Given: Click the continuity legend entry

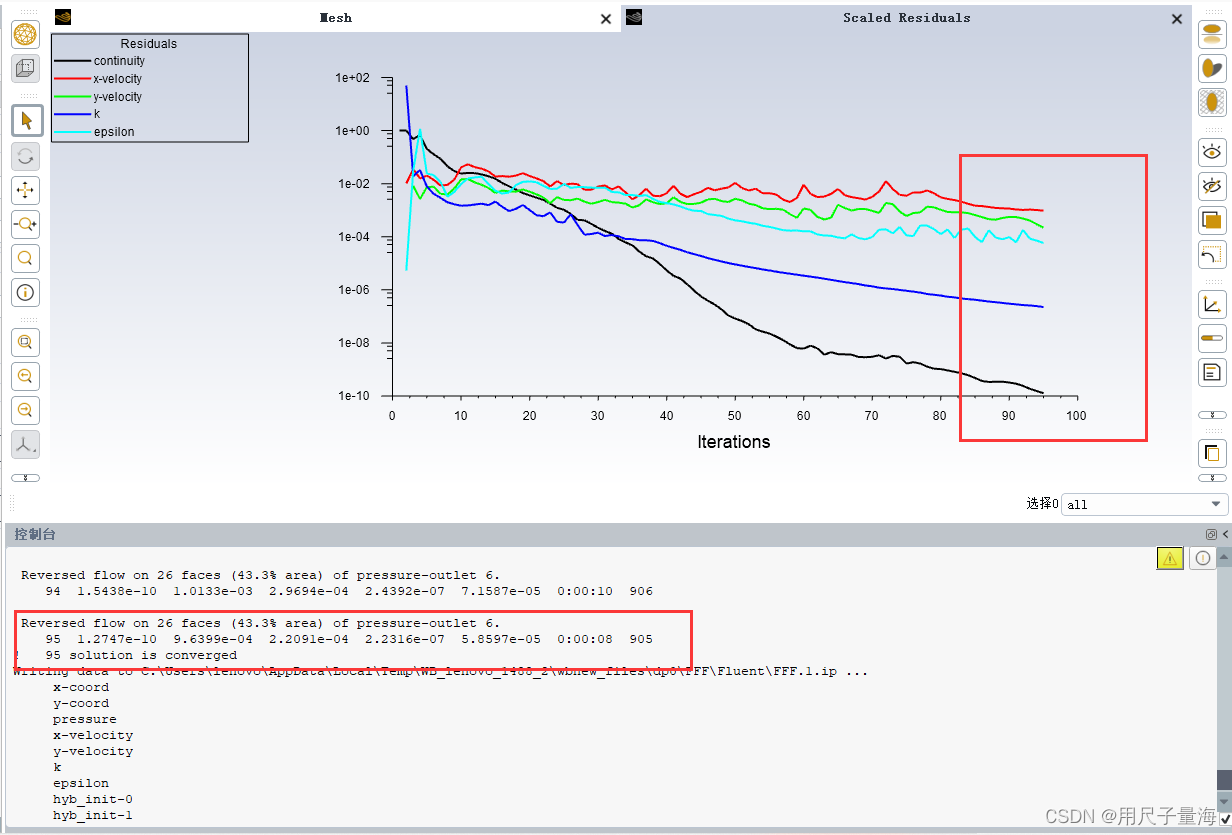Looking at the screenshot, I should pos(99,61).
